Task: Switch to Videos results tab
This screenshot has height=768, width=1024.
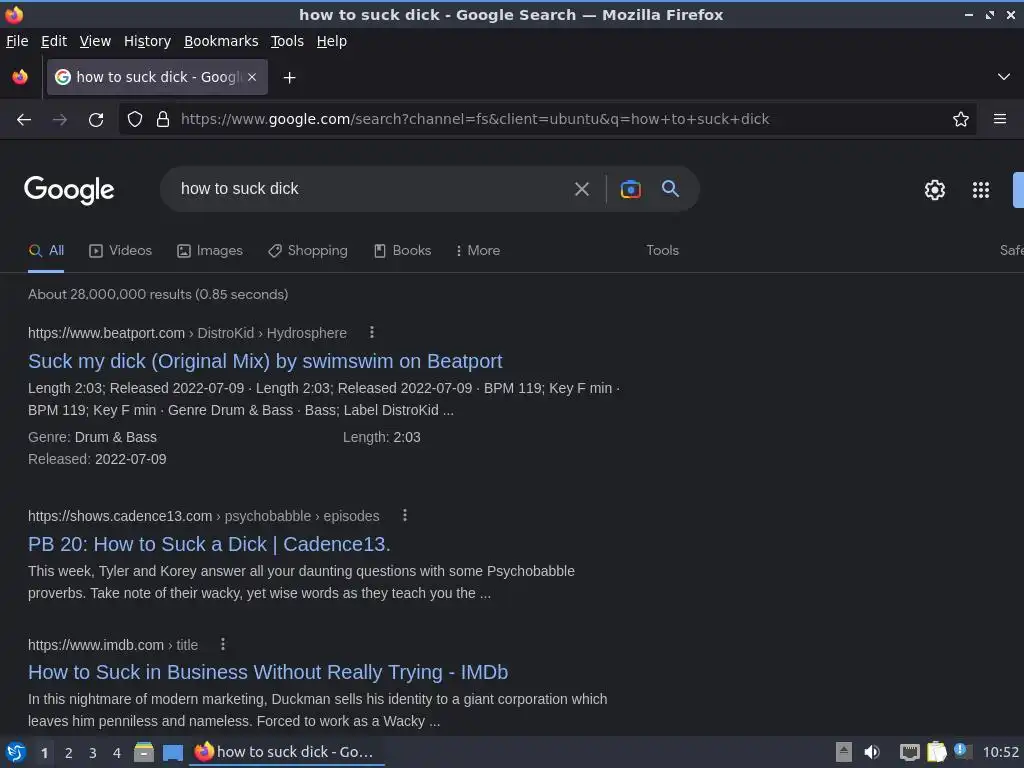Action: pyautogui.click(x=120, y=251)
